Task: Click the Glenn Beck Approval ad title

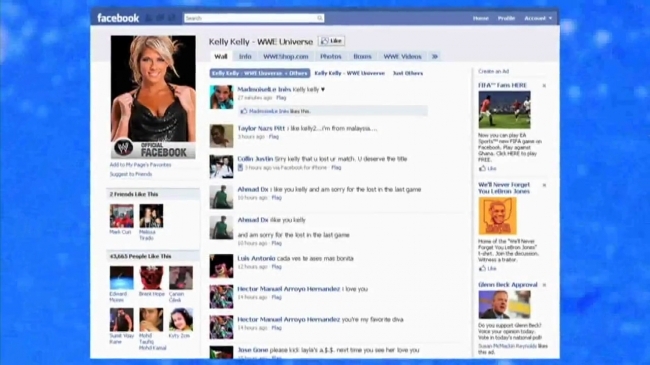Action: click(x=508, y=285)
